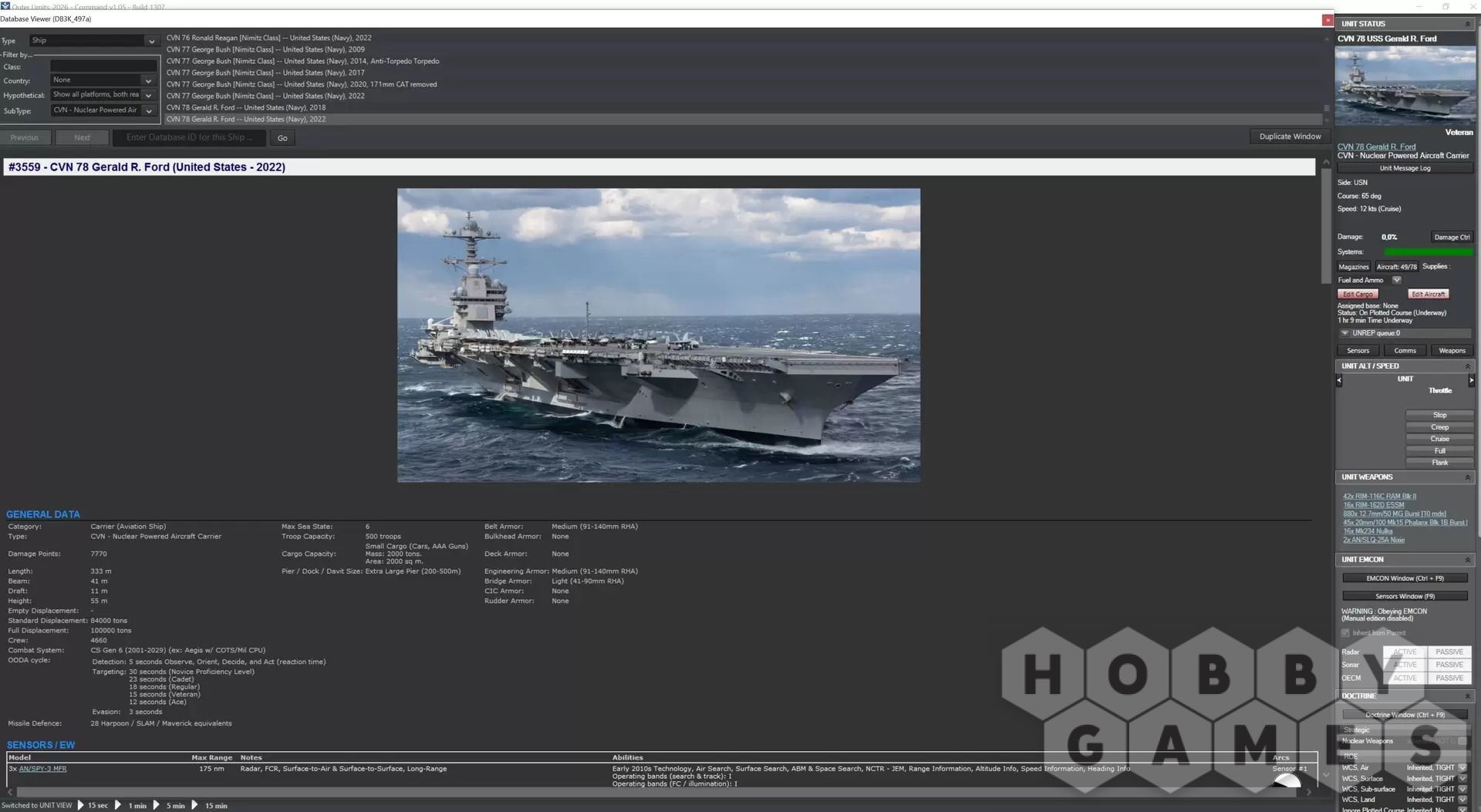
Task: Open the WCS, Air dropdown
Action: coord(1462,768)
